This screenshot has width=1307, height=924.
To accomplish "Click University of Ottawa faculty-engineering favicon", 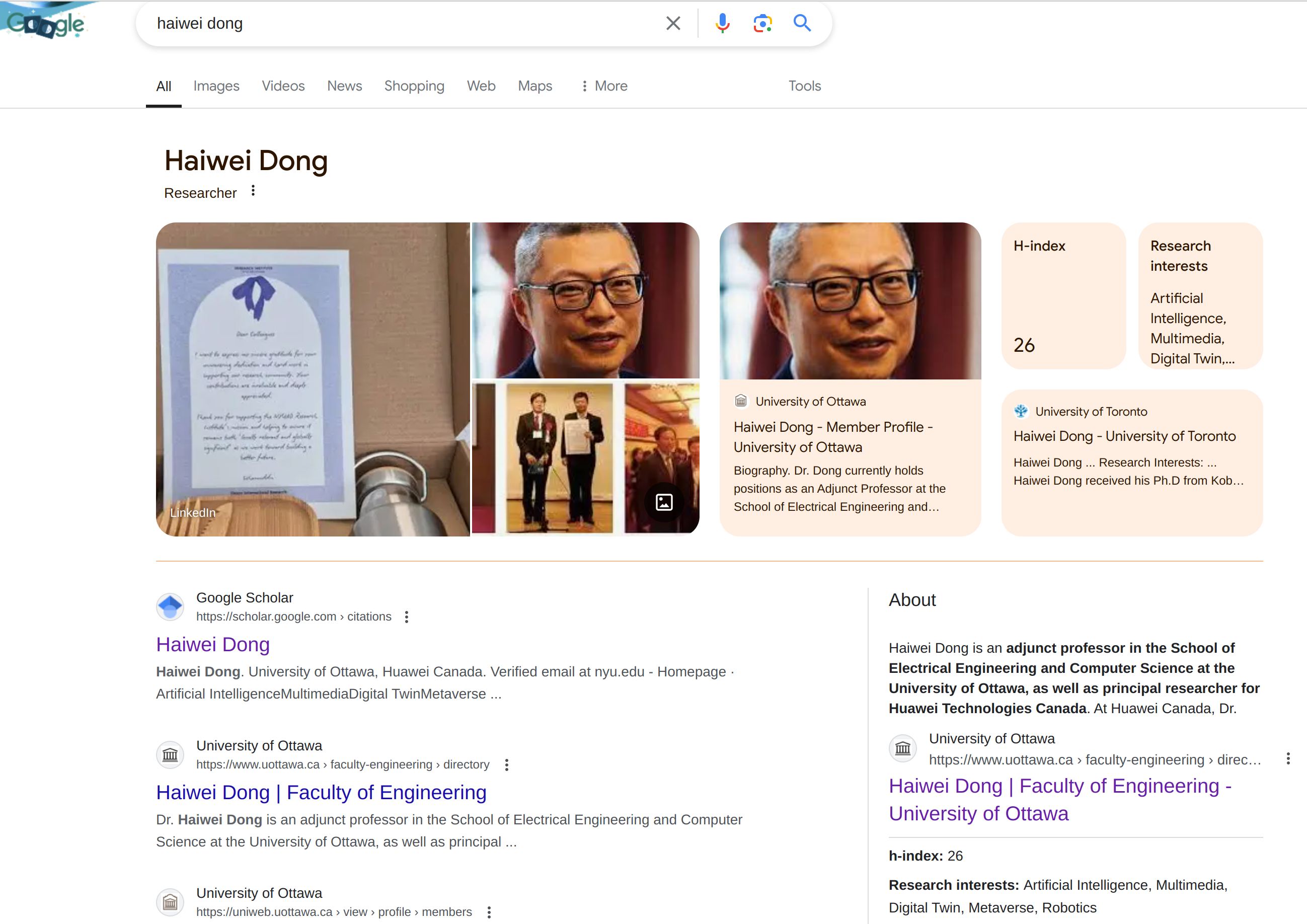I will [170, 755].
